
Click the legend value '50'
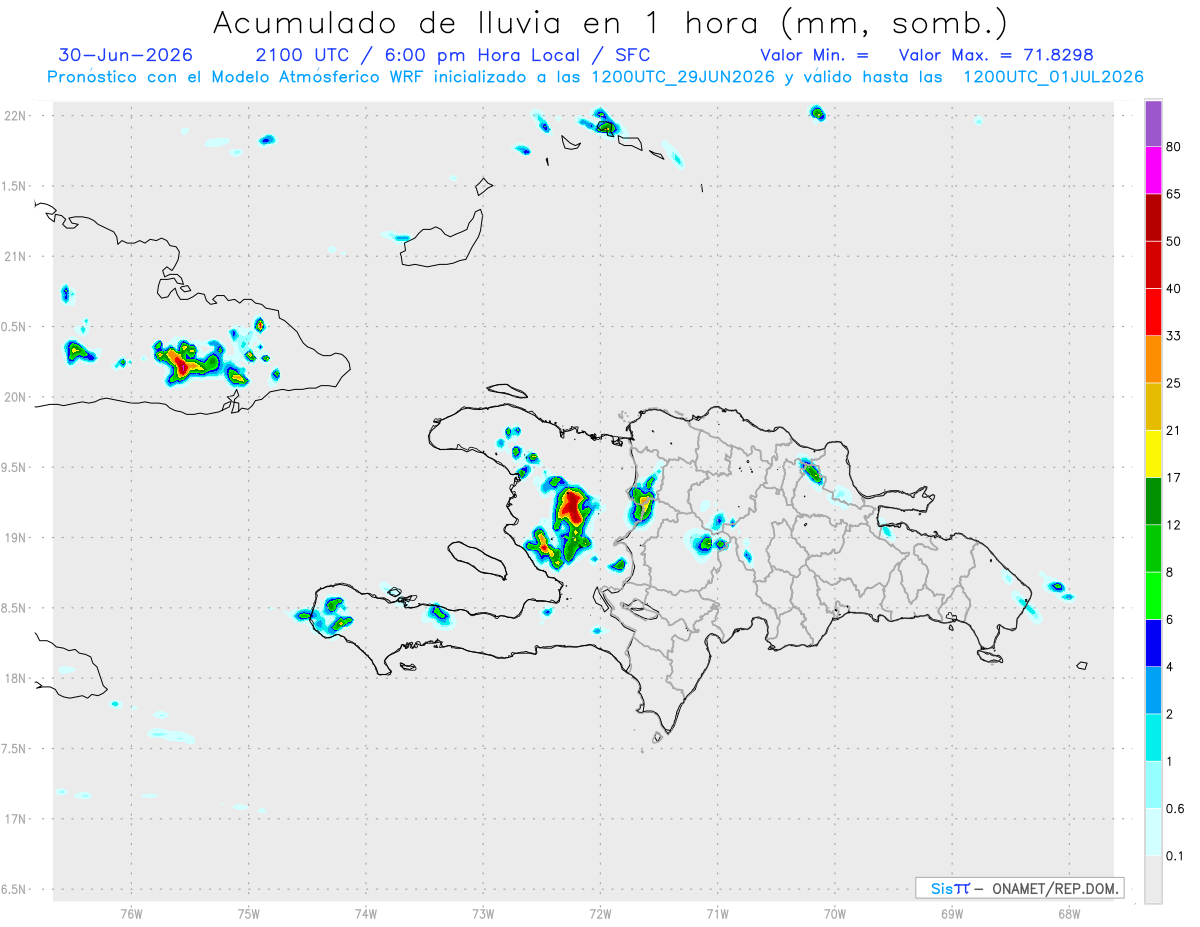(x=1174, y=242)
